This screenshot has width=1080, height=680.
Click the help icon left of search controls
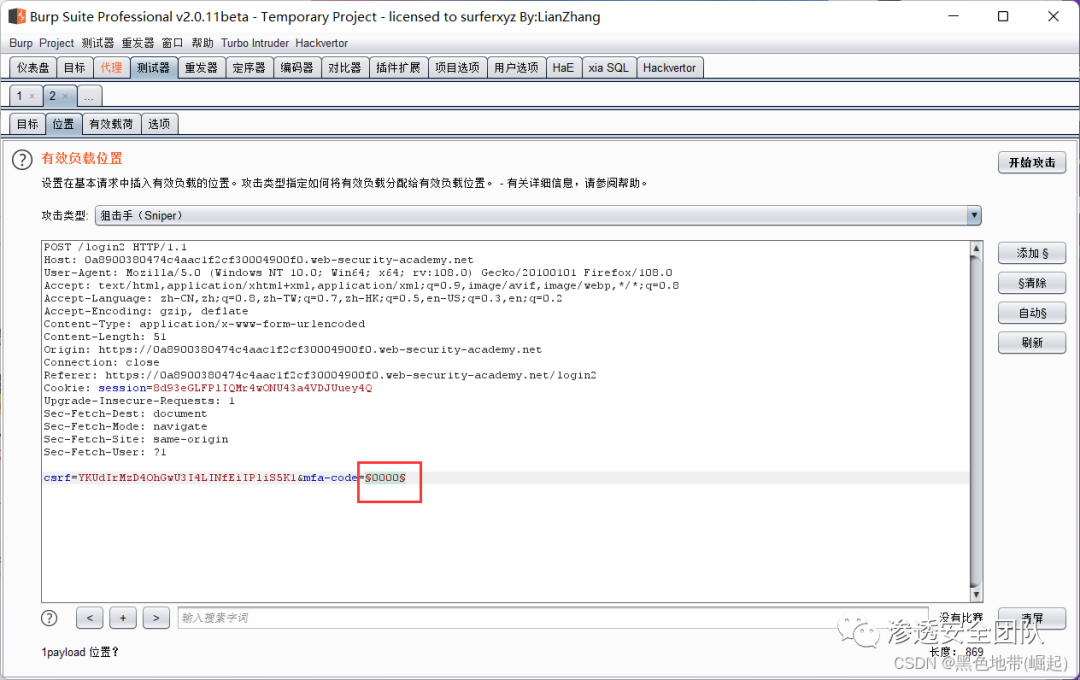click(x=49, y=618)
